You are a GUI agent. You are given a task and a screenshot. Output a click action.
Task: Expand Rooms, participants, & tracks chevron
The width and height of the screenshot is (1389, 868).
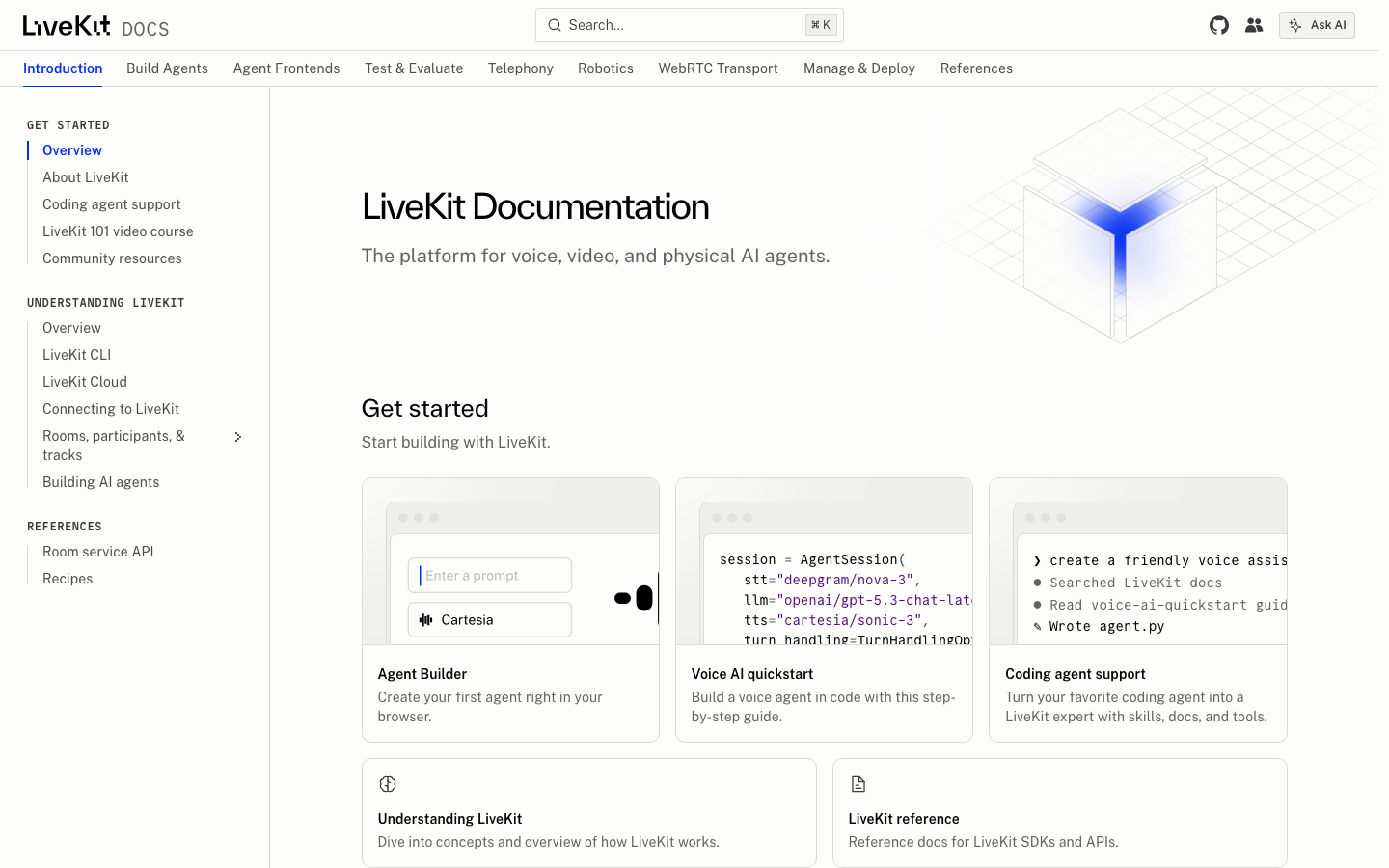[x=238, y=437]
